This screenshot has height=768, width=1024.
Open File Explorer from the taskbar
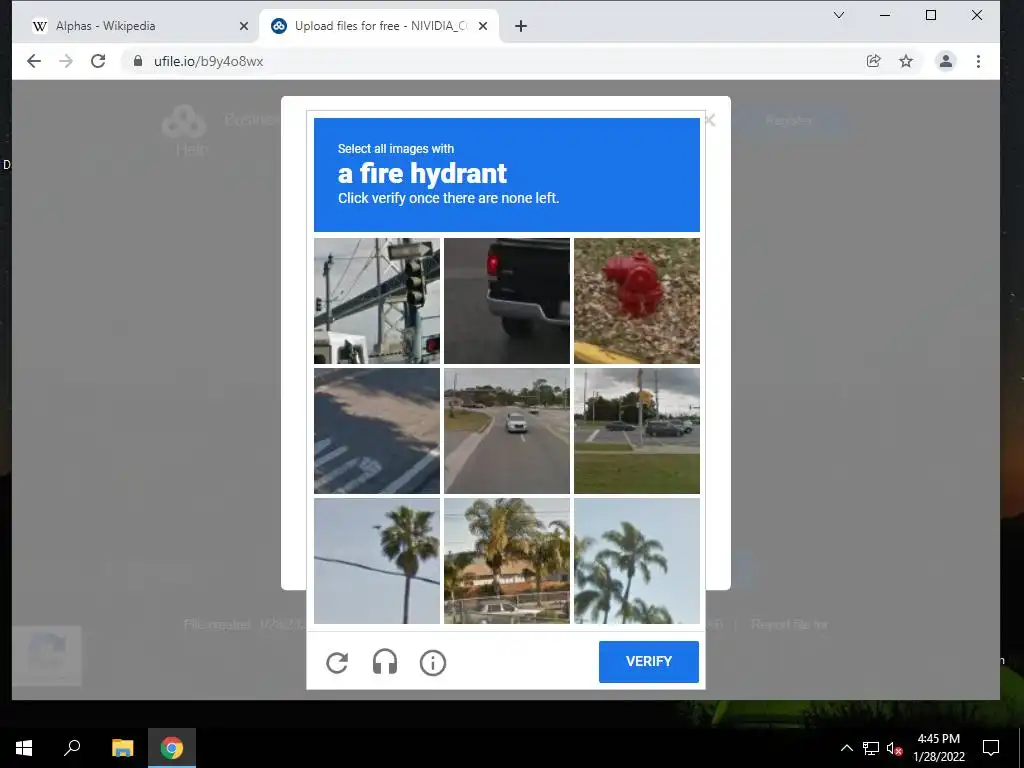(x=122, y=748)
